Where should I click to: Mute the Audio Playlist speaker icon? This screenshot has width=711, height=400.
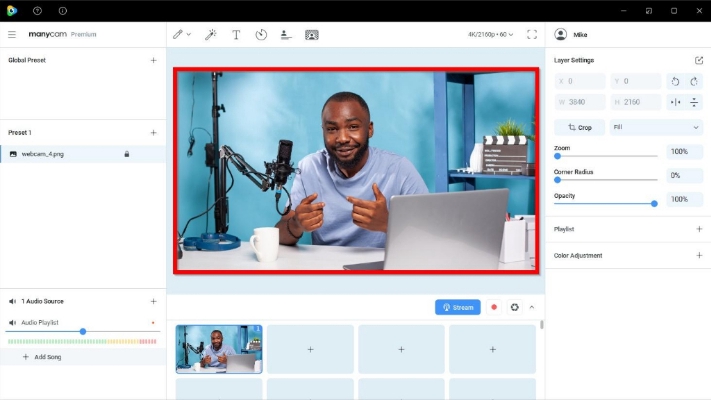pyautogui.click(x=12, y=323)
